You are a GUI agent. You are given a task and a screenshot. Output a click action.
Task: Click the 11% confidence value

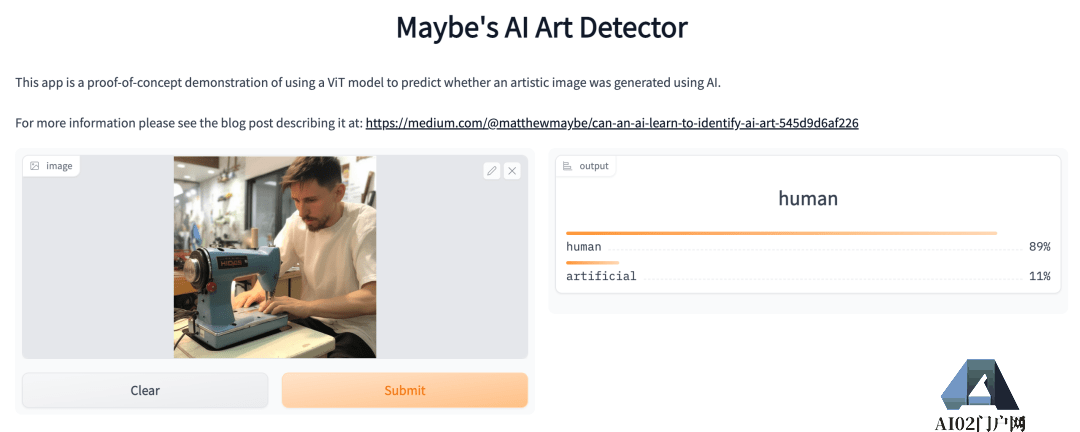1039,276
